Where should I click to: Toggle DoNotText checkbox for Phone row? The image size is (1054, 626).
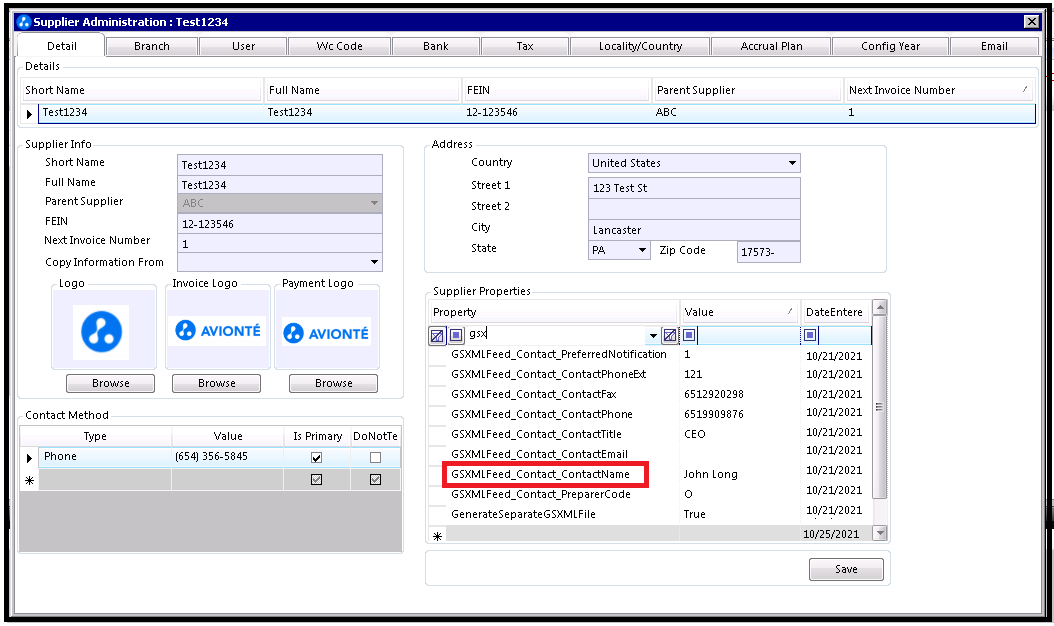pos(376,457)
